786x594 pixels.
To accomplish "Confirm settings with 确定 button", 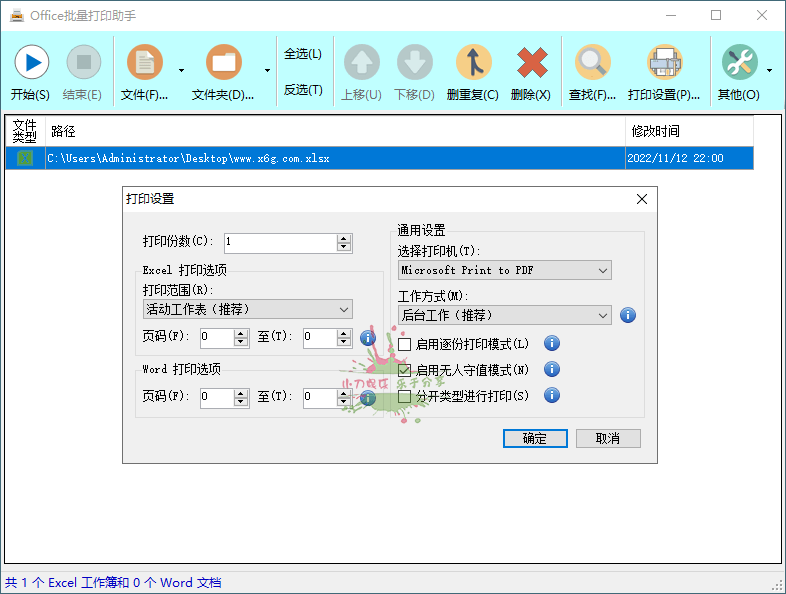I will [535, 438].
